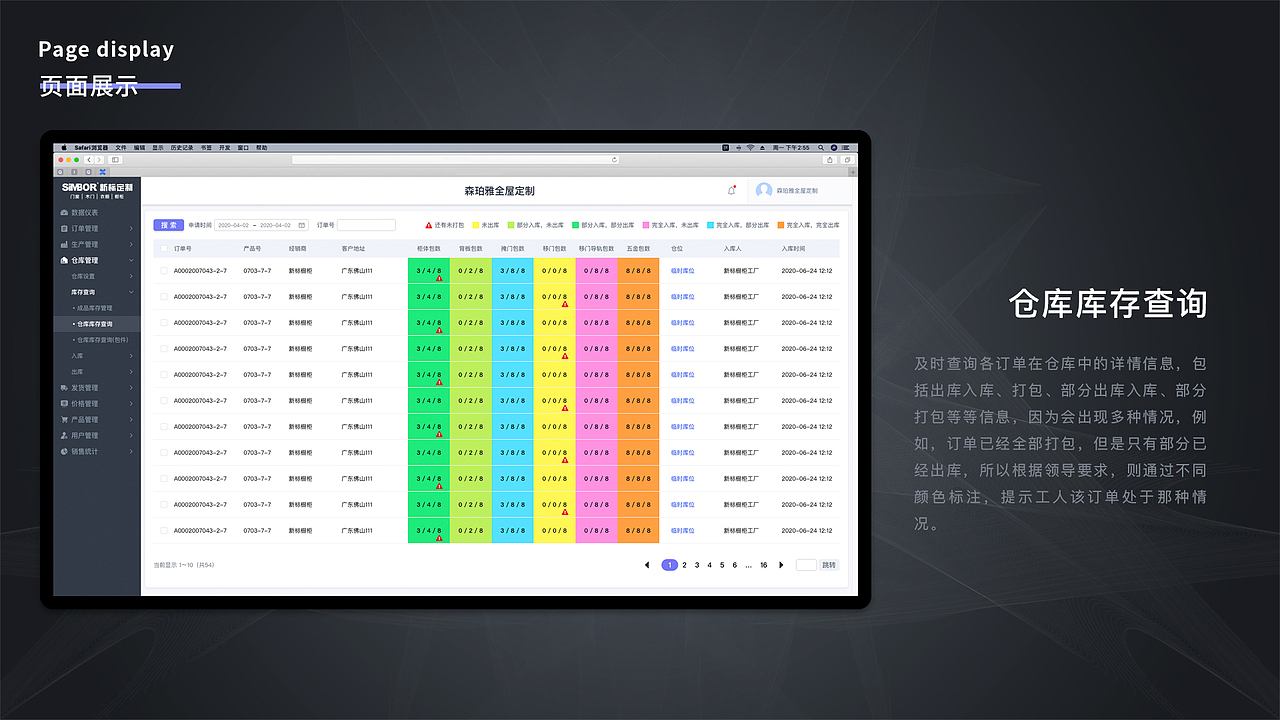Check the last visible order's checkbox
Screen dimensions: 1280x720
[163, 530]
